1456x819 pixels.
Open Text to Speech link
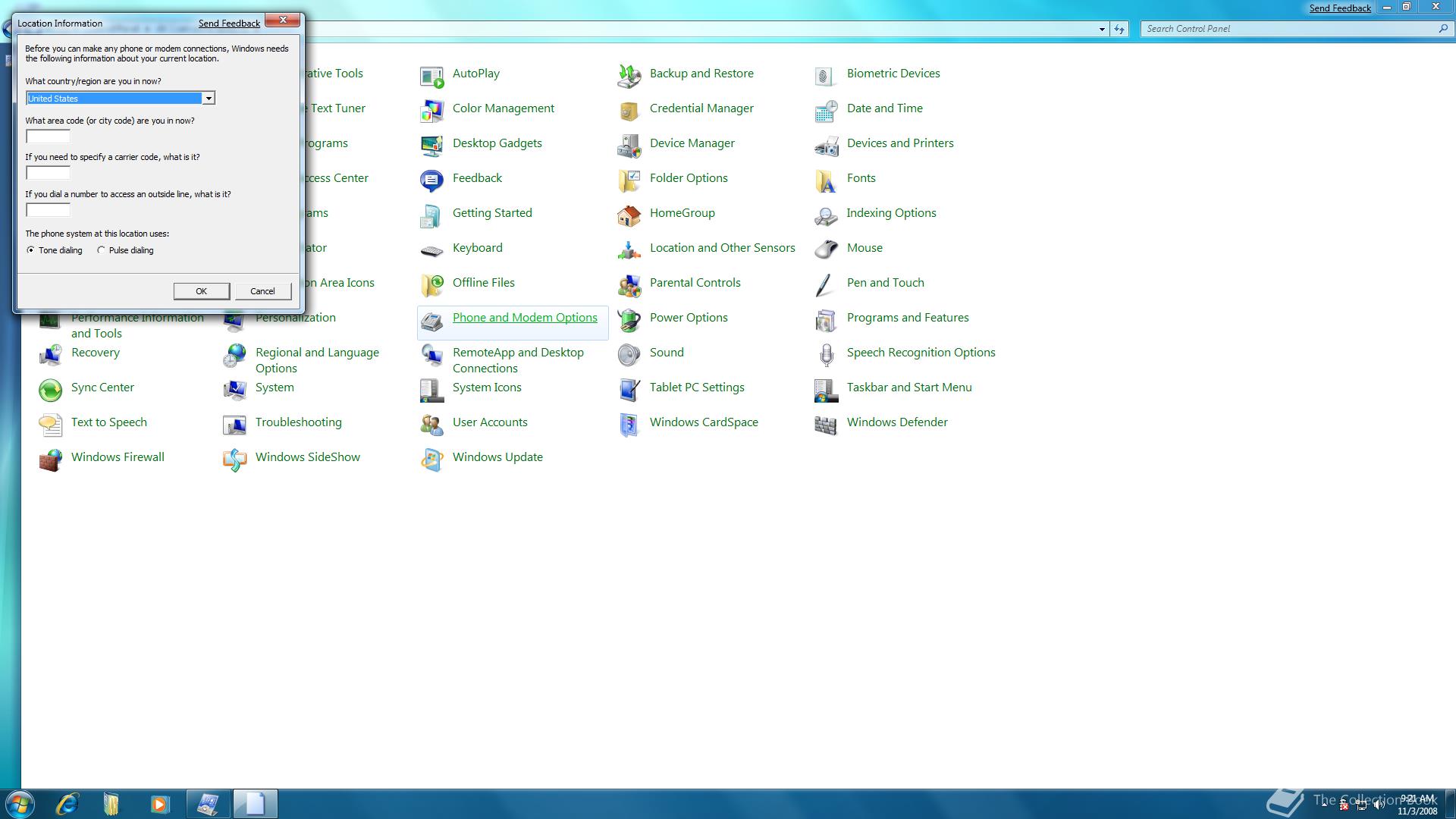tap(108, 422)
